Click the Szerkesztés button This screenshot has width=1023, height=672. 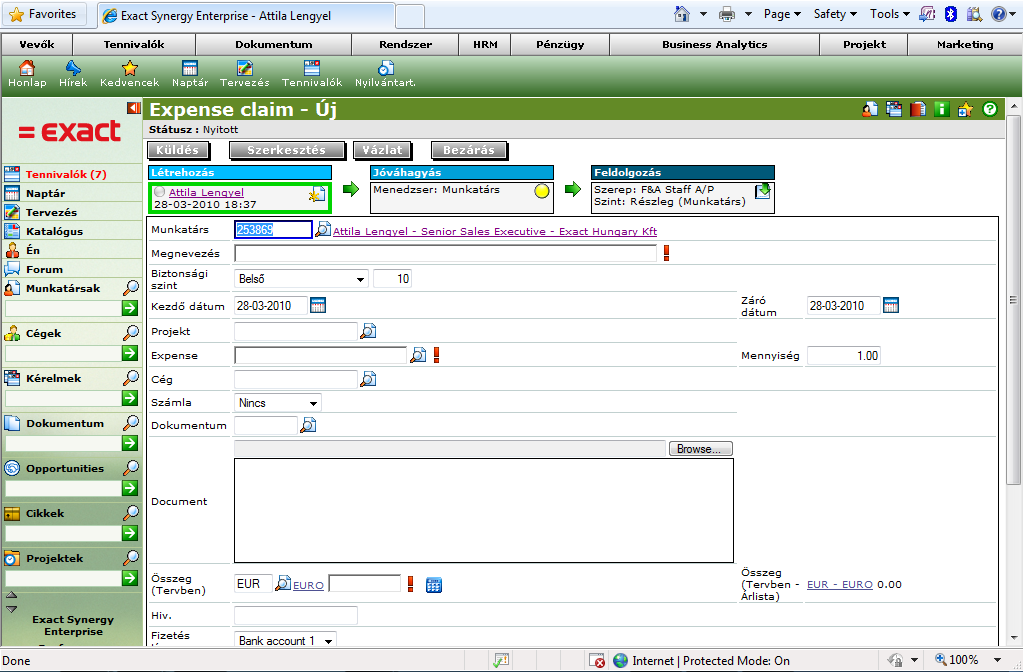(286, 150)
